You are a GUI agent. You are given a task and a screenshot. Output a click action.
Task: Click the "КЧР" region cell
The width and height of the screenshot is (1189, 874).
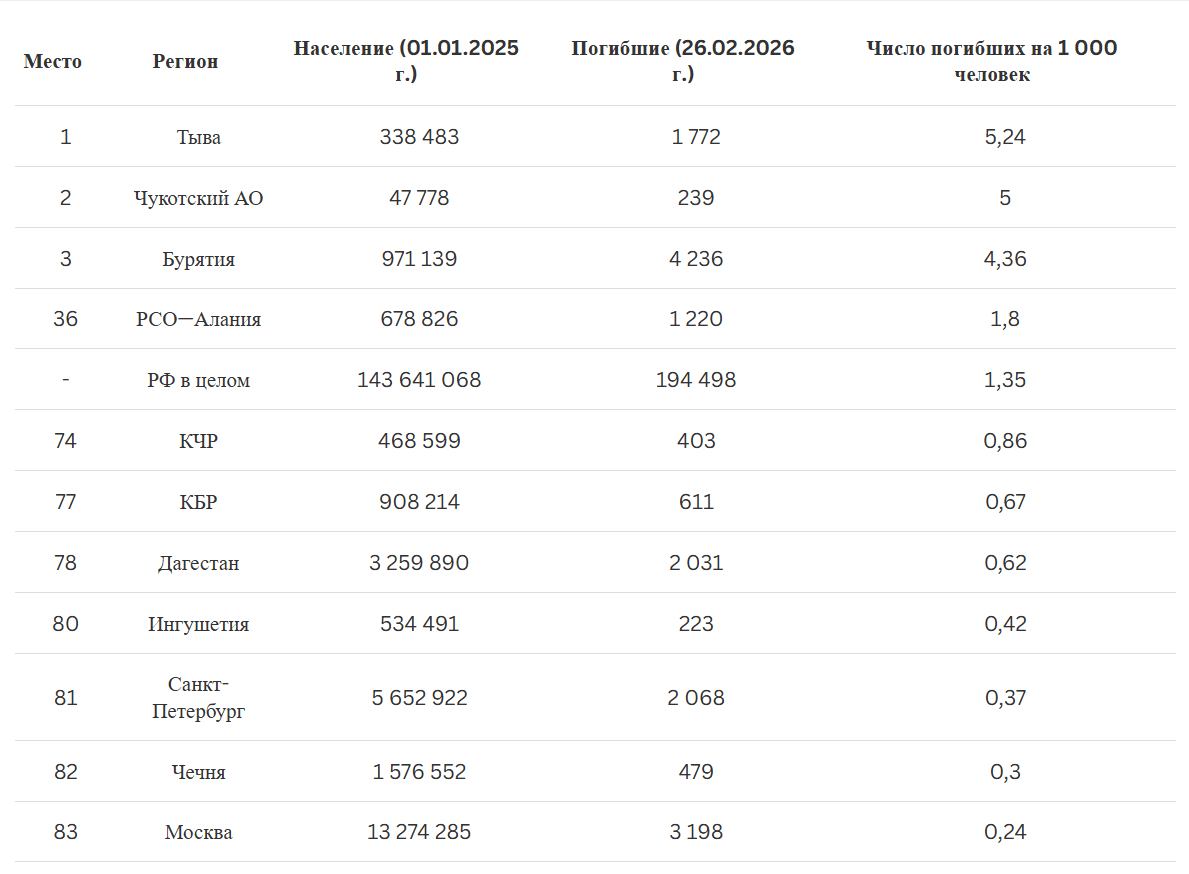(199, 441)
